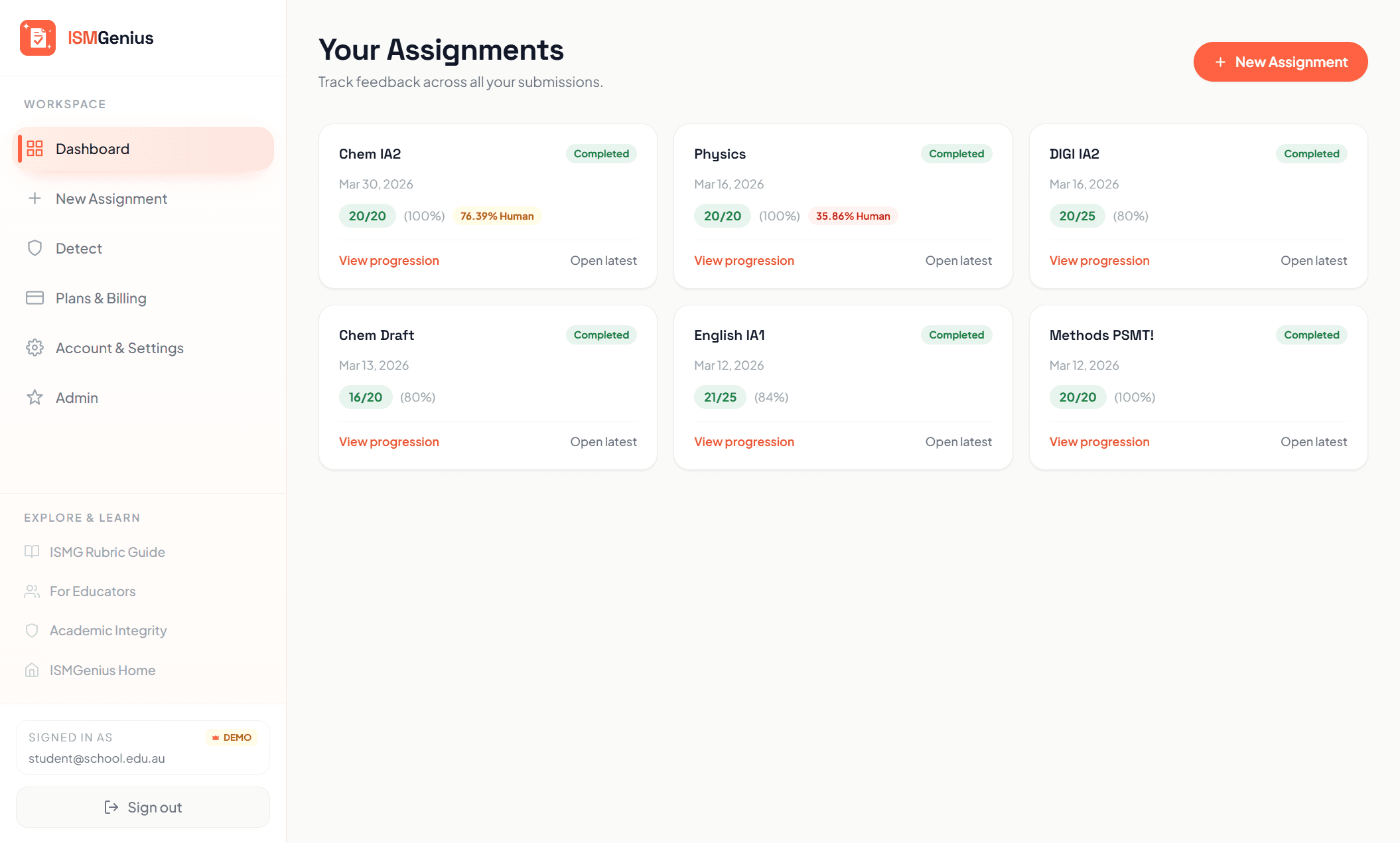Image resolution: width=1400 pixels, height=843 pixels.
Task: Click the orange New Assignment button
Action: coord(1281,62)
